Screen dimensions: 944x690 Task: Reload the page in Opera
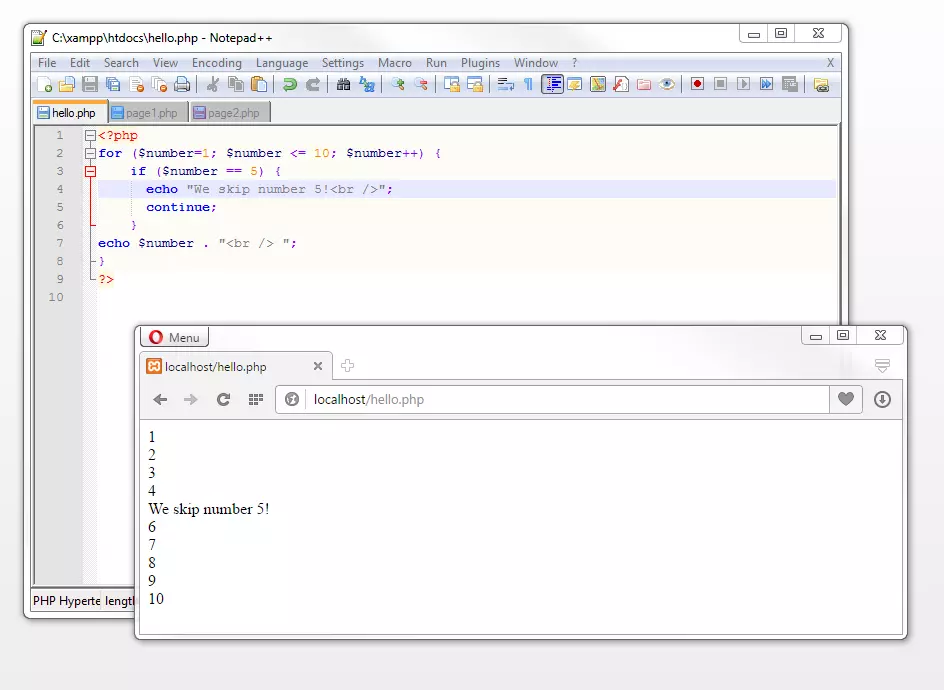pos(222,399)
